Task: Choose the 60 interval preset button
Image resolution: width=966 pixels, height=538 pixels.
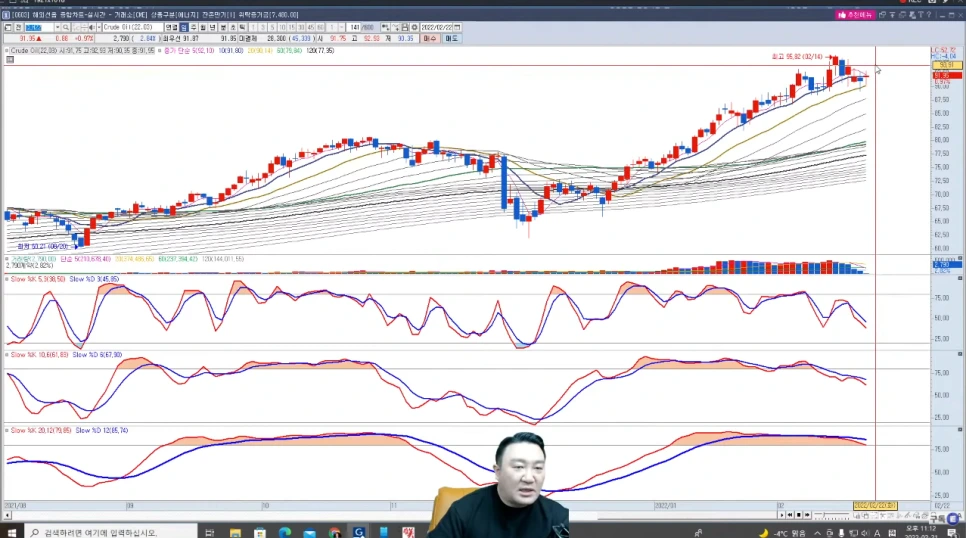Action: point(320,28)
